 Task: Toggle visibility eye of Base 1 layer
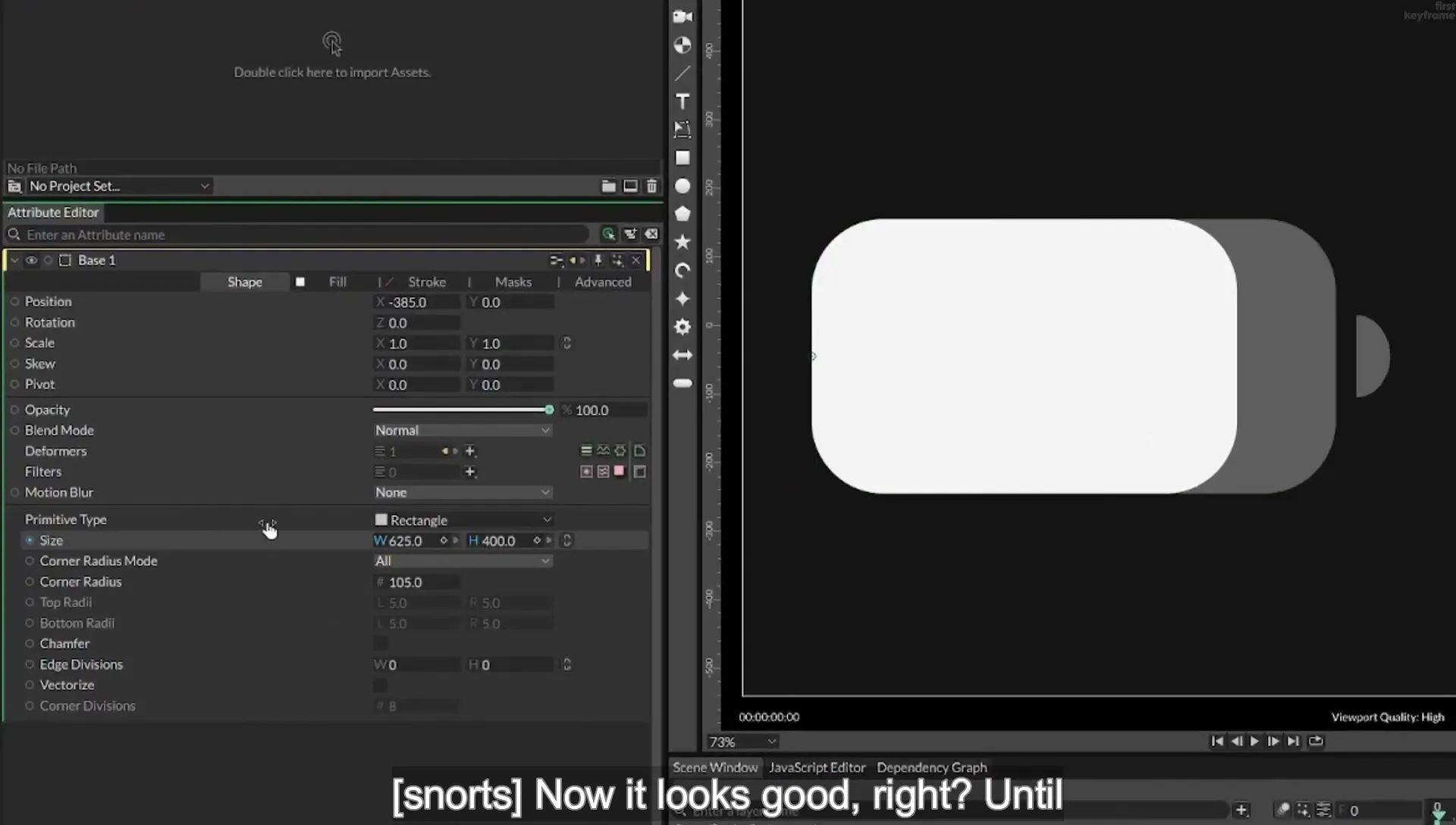31,260
